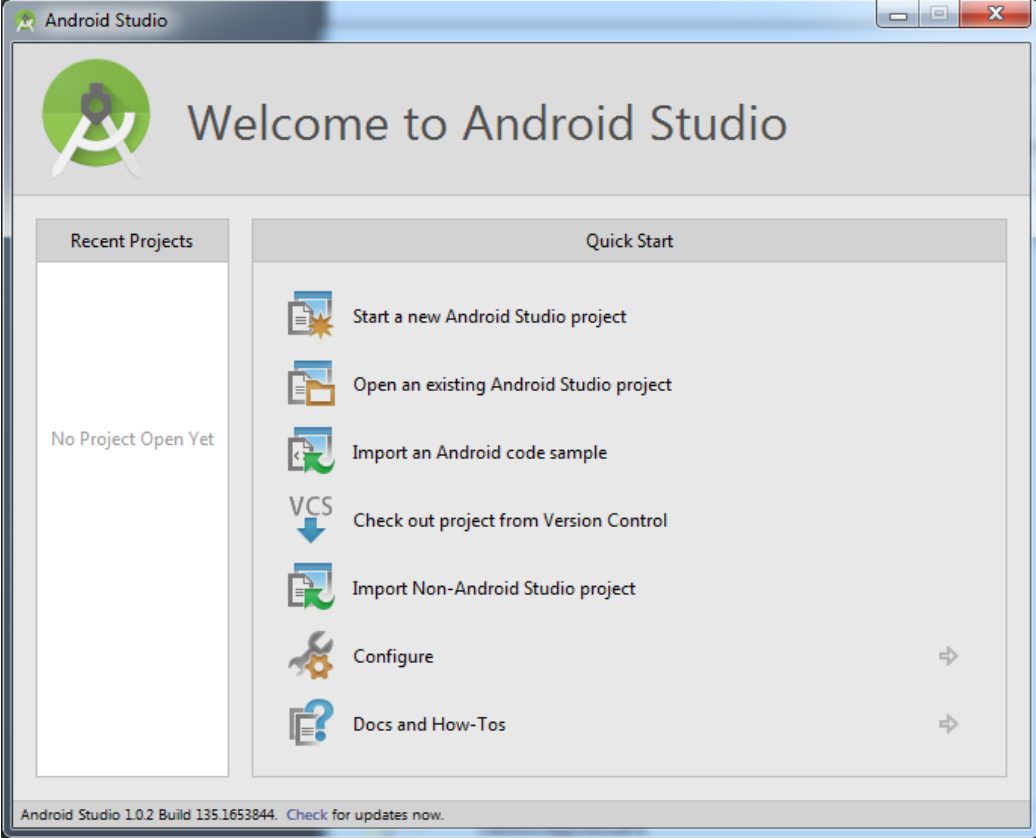Open the Configure entry label
Screen dimensions: 1036x838
(393, 656)
